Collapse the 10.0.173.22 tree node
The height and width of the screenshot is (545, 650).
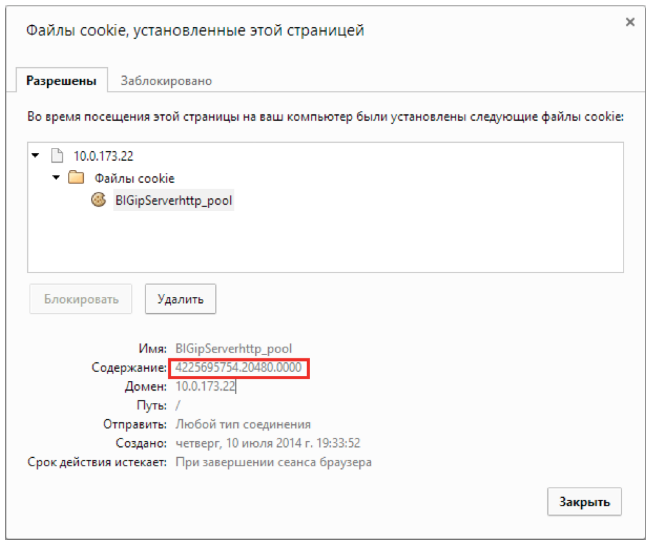coord(36,156)
